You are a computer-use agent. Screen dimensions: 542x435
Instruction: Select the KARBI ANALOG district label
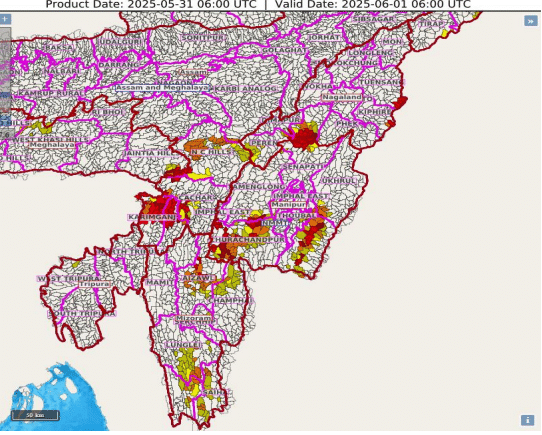coord(246,89)
